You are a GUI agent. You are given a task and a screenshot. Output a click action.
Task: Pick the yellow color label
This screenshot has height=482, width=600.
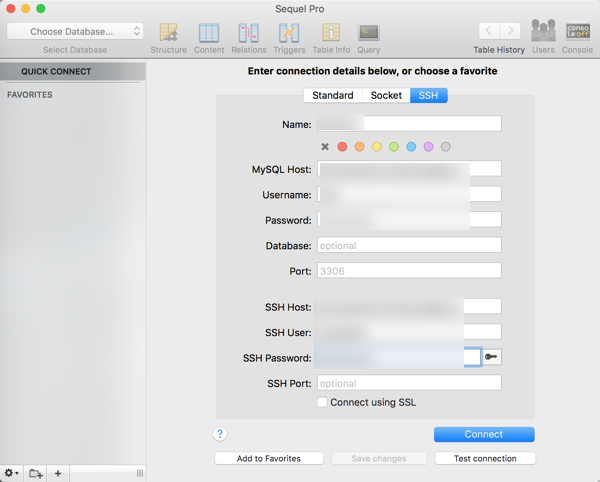pos(377,147)
